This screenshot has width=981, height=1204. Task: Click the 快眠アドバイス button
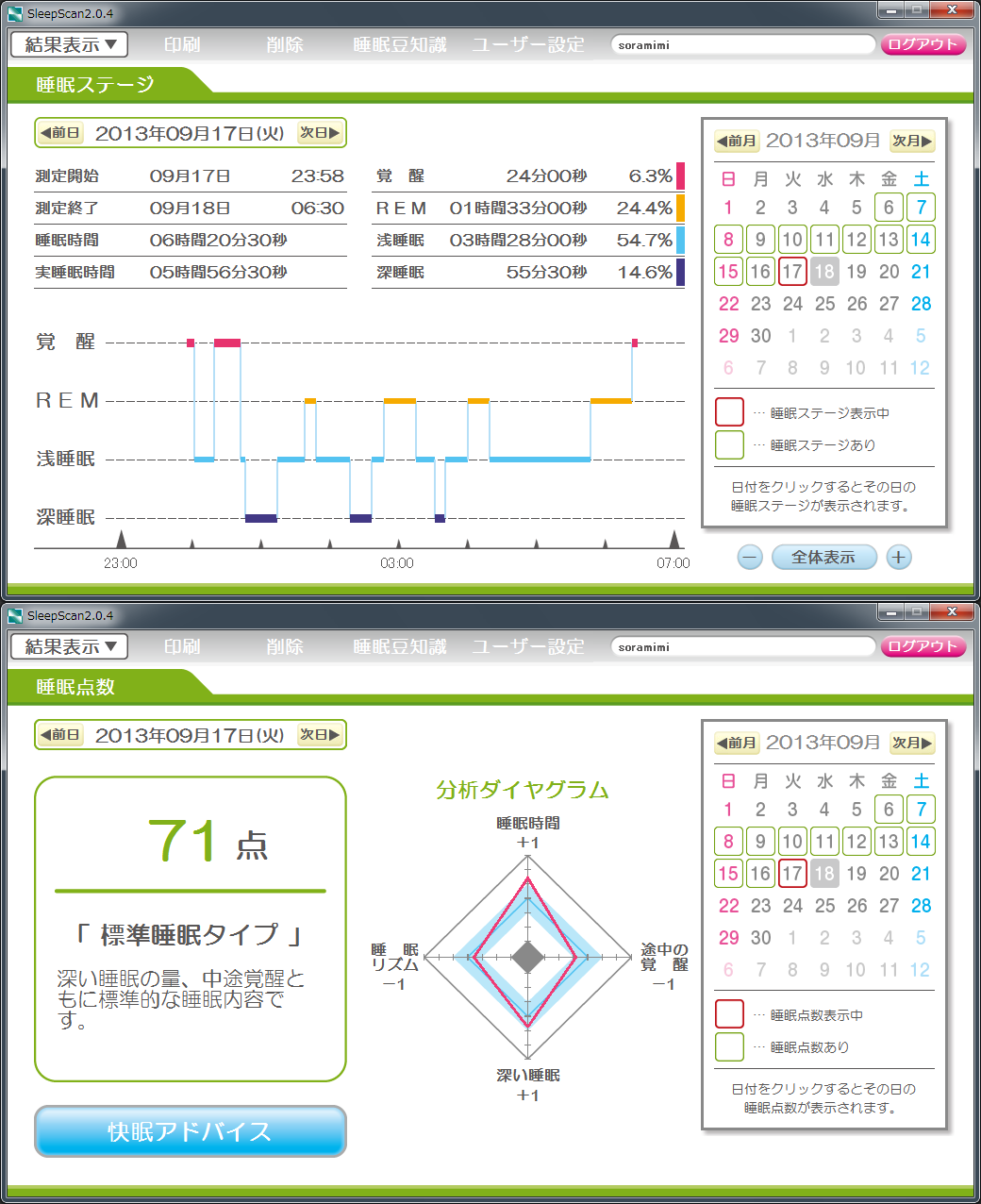[x=191, y=1131]
